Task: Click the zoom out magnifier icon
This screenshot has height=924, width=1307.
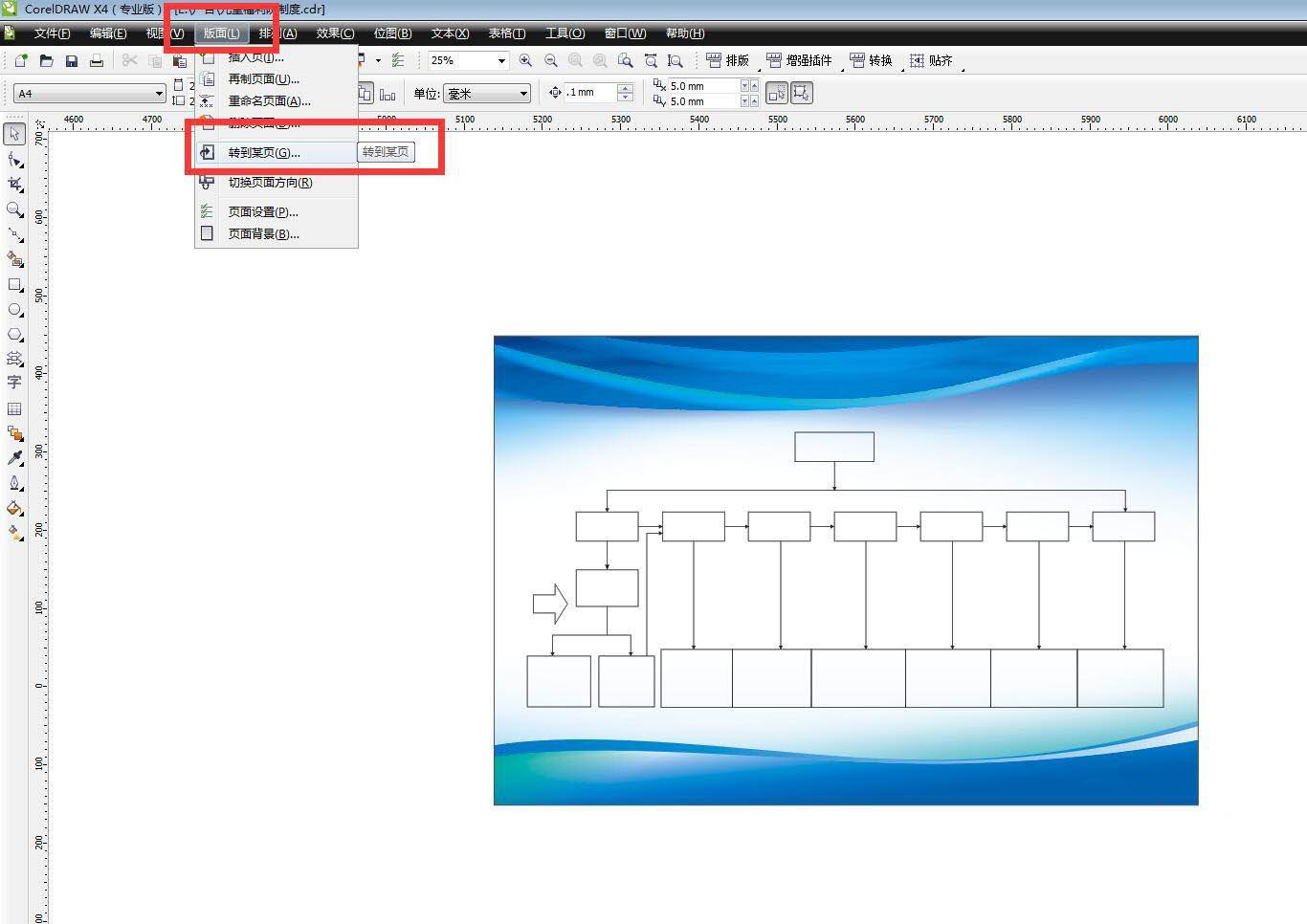Action: click(550, 60)
